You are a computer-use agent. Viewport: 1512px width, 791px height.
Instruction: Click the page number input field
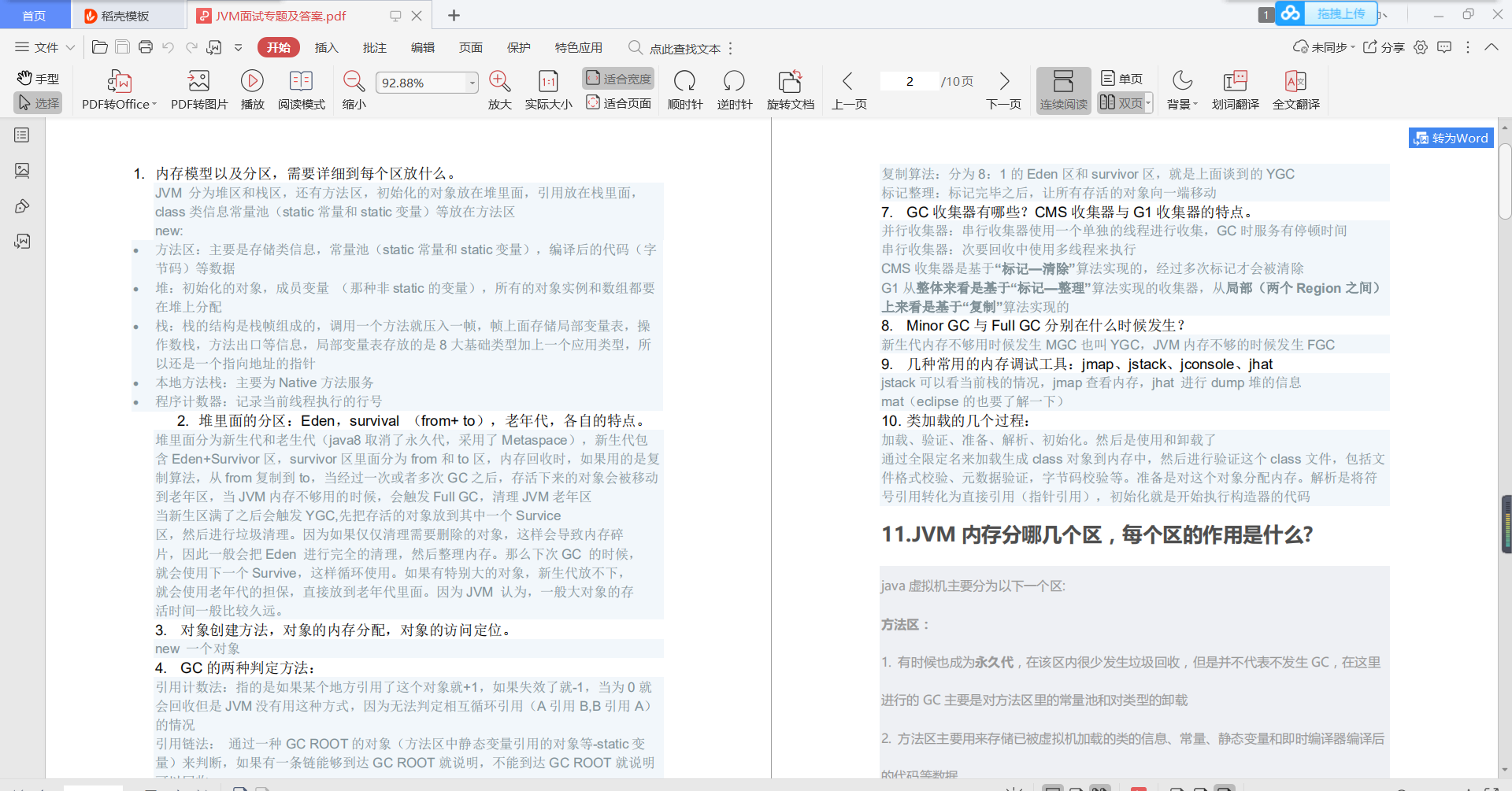pos(910,81)
